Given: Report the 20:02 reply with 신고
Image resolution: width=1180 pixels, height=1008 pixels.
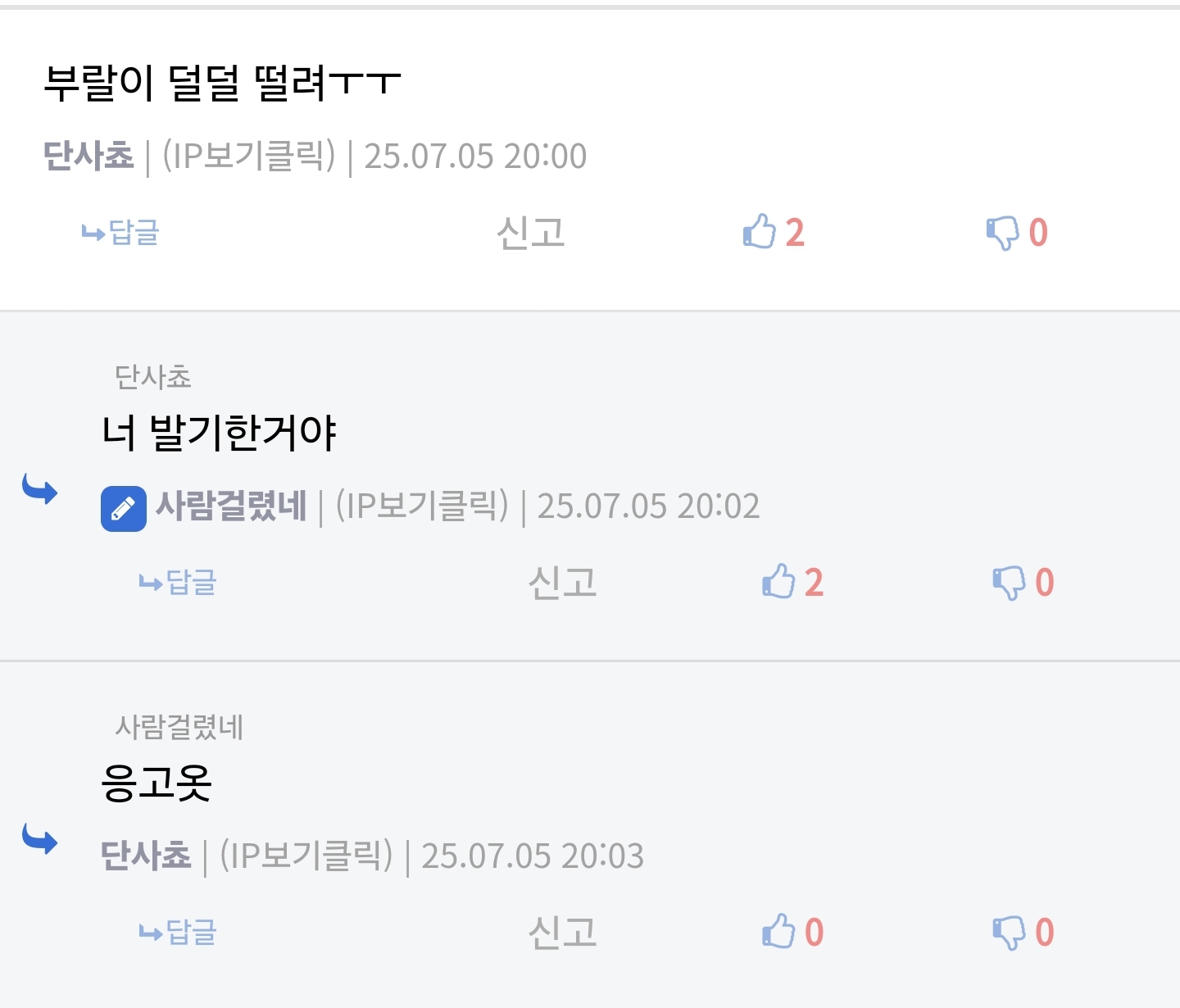Looking at the screenshot, I should (x=563, y=583).
